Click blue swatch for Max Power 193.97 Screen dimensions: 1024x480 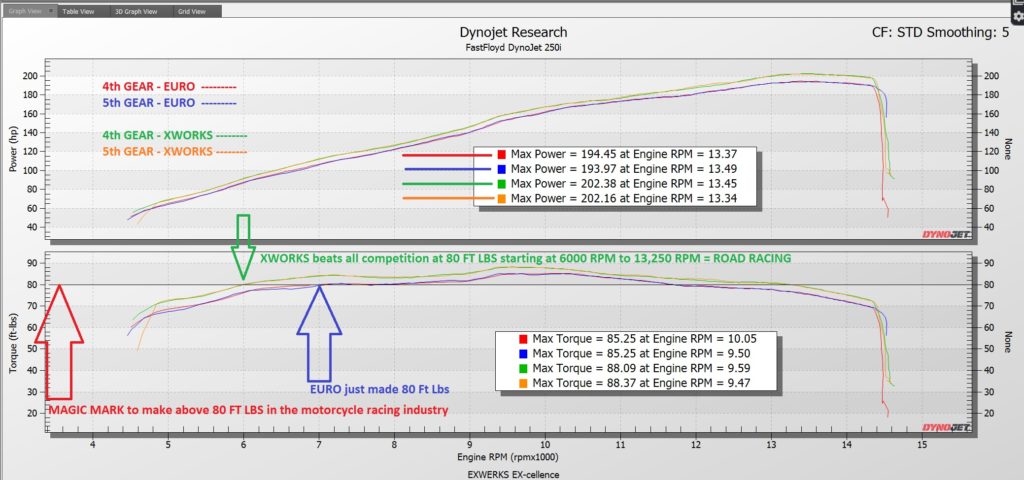[x=502, y=170]
